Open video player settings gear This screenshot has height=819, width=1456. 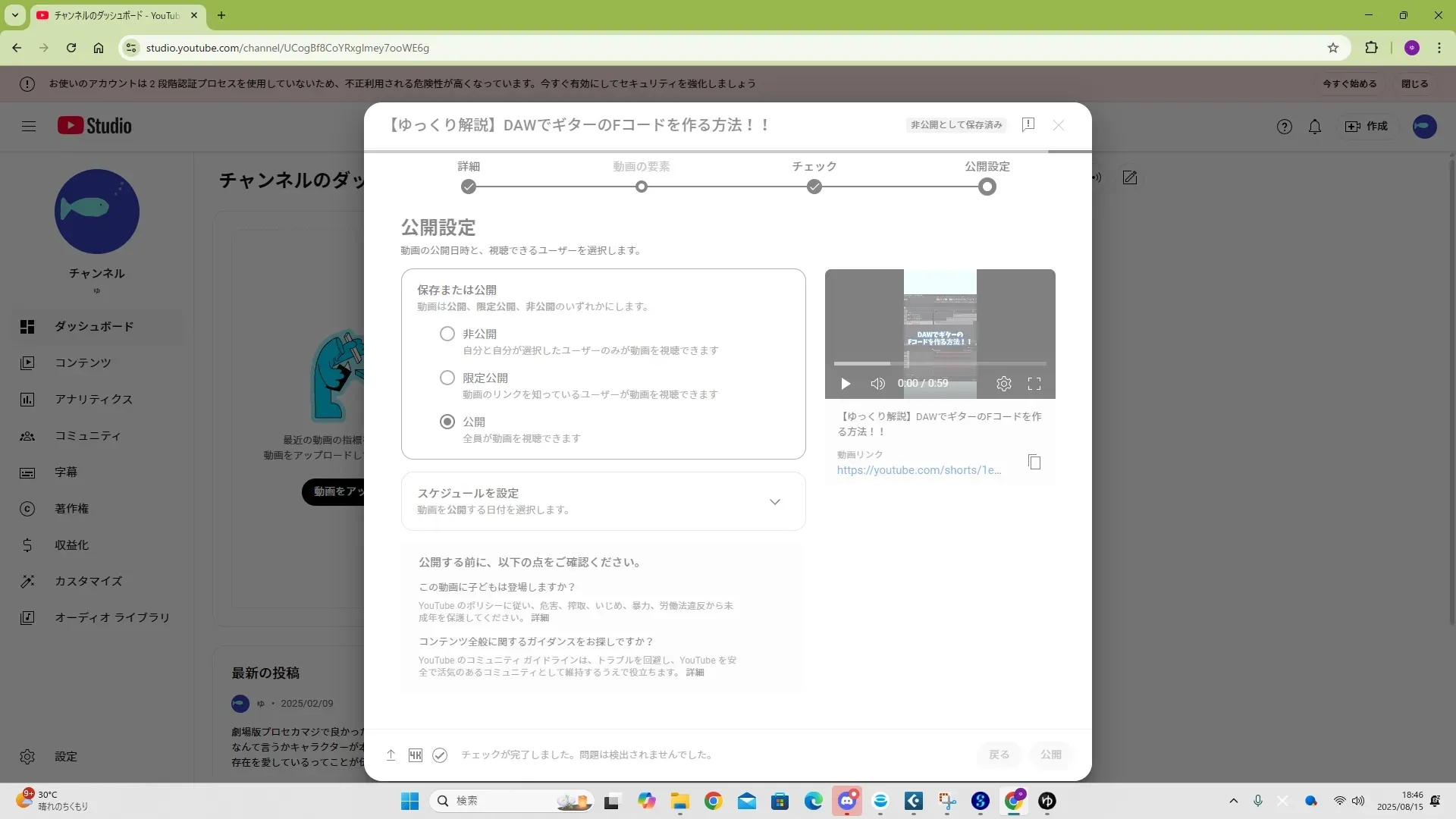1003,384
